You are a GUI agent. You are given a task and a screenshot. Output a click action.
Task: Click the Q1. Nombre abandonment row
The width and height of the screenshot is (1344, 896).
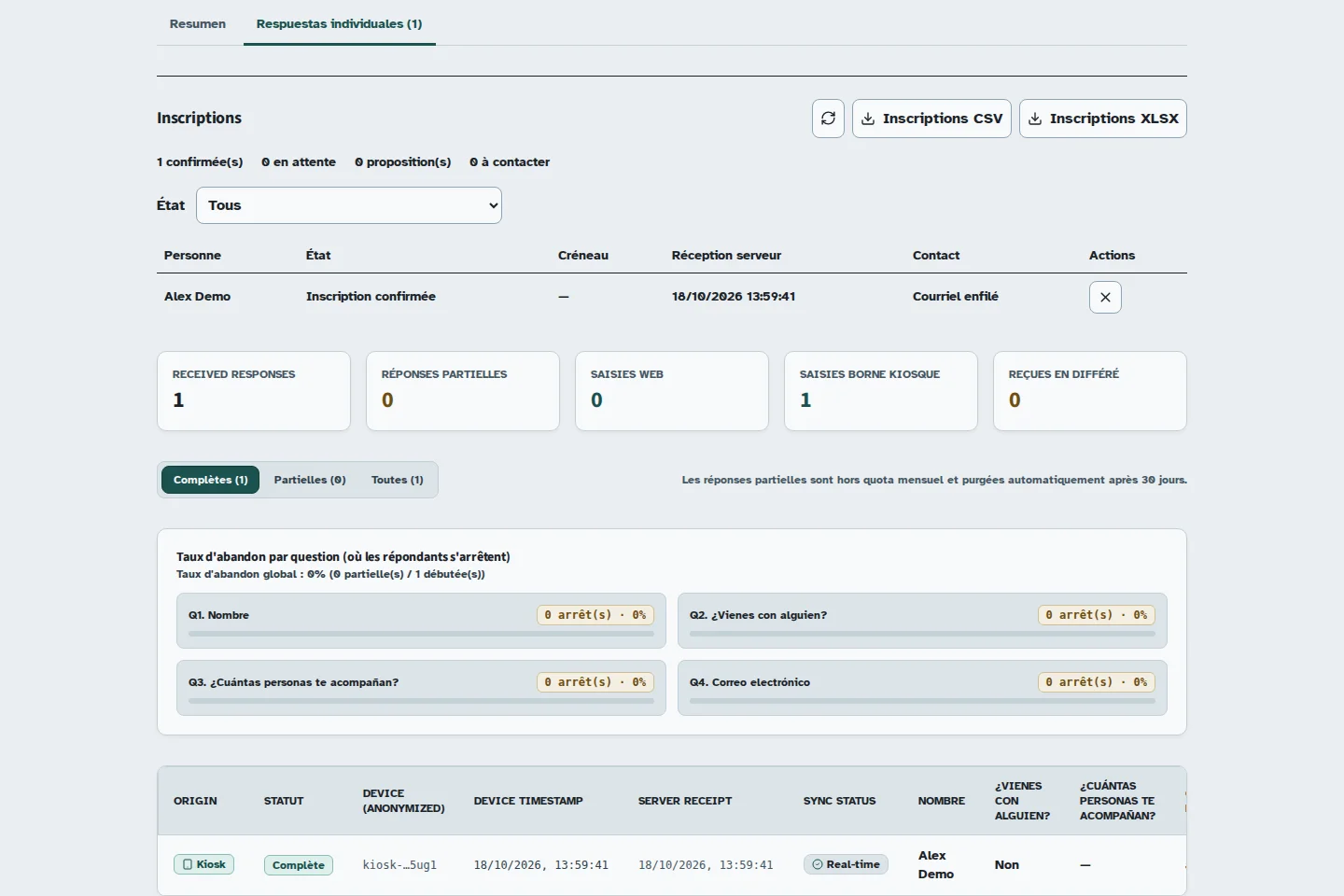(421, 621)
